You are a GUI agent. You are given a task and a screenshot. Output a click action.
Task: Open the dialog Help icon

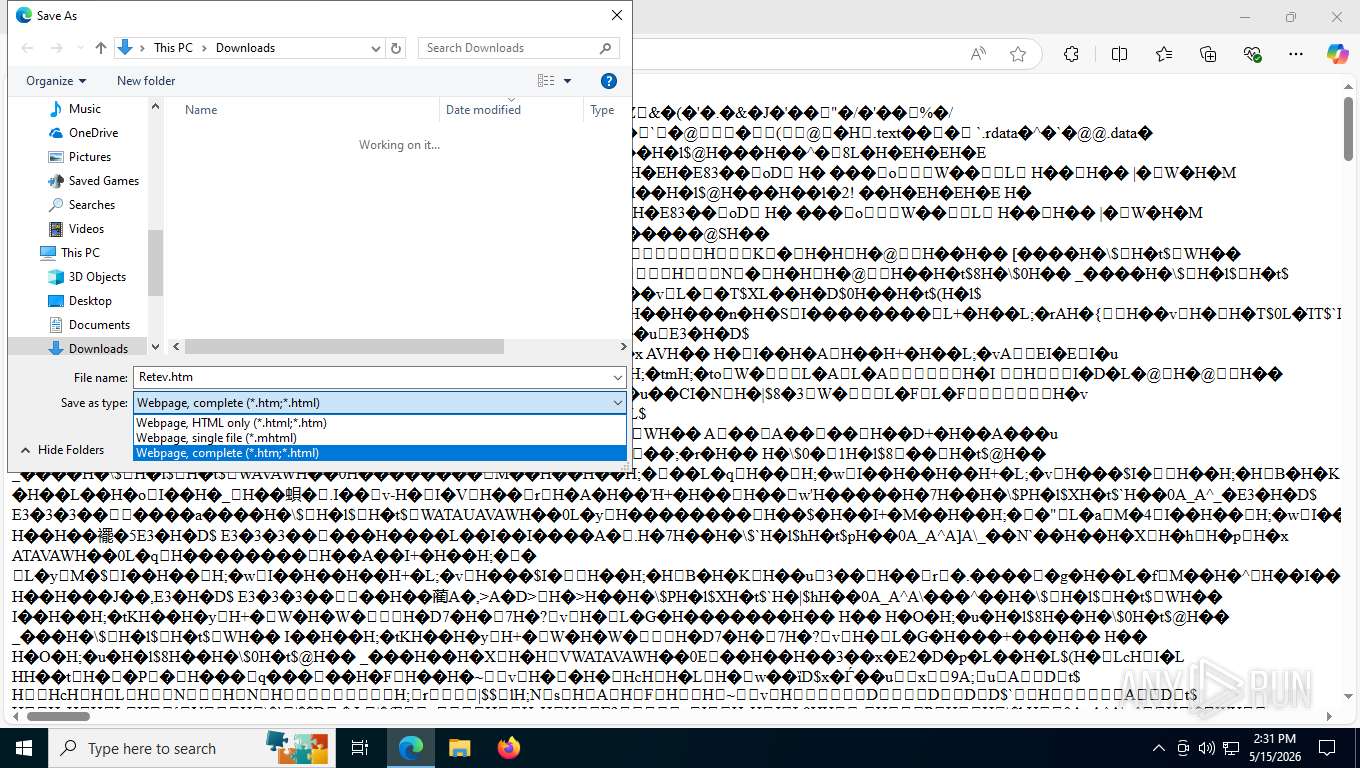coord(608,81)
